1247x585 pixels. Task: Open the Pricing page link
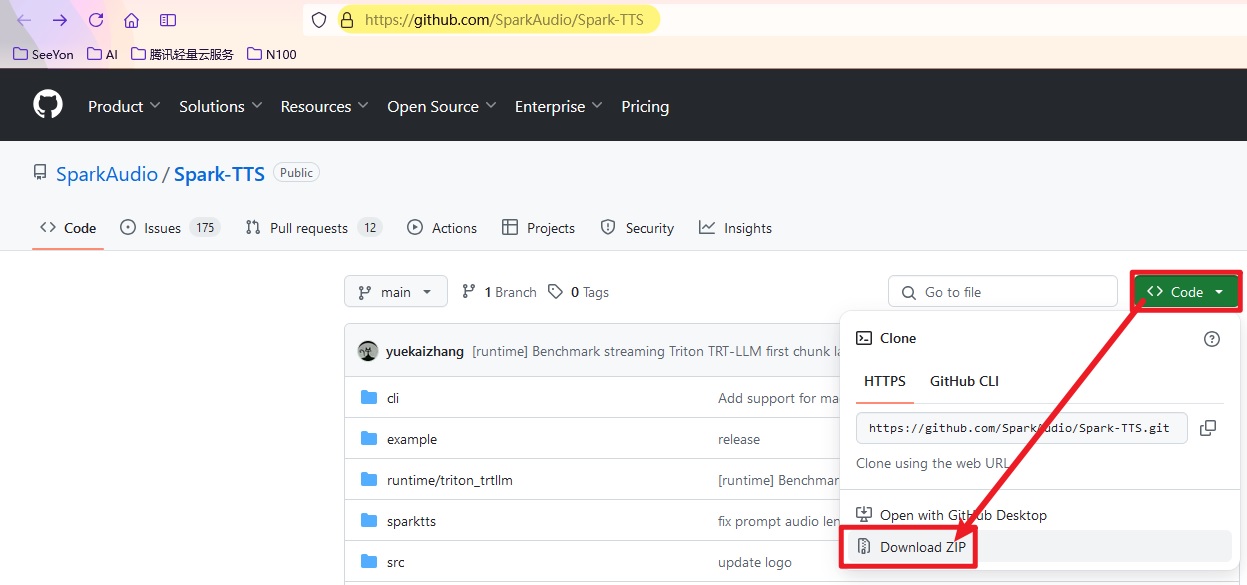(x=645, y=106)
